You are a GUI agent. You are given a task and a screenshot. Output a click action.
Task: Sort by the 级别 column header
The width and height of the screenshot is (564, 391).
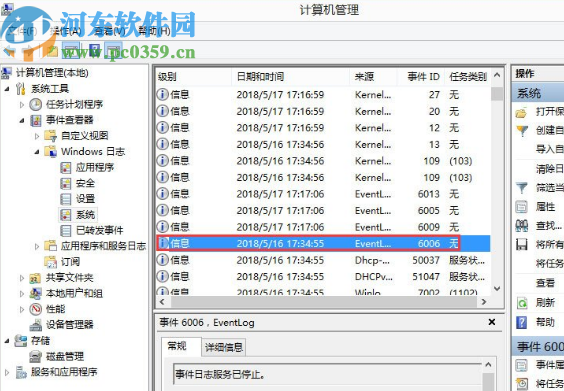(x=194, y=77)
